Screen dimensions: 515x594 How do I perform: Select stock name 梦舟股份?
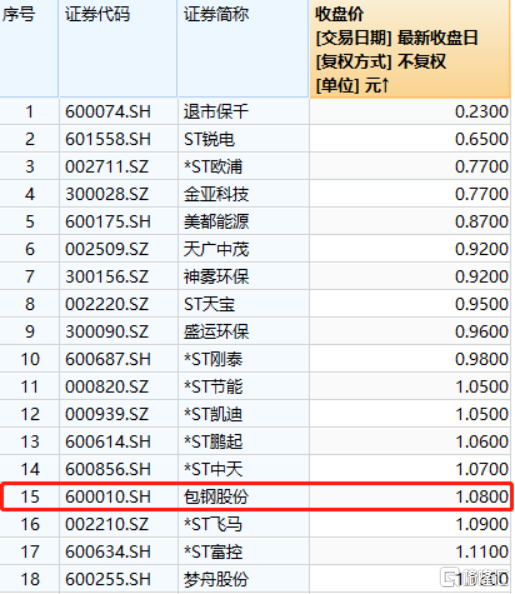pos(216,579)
